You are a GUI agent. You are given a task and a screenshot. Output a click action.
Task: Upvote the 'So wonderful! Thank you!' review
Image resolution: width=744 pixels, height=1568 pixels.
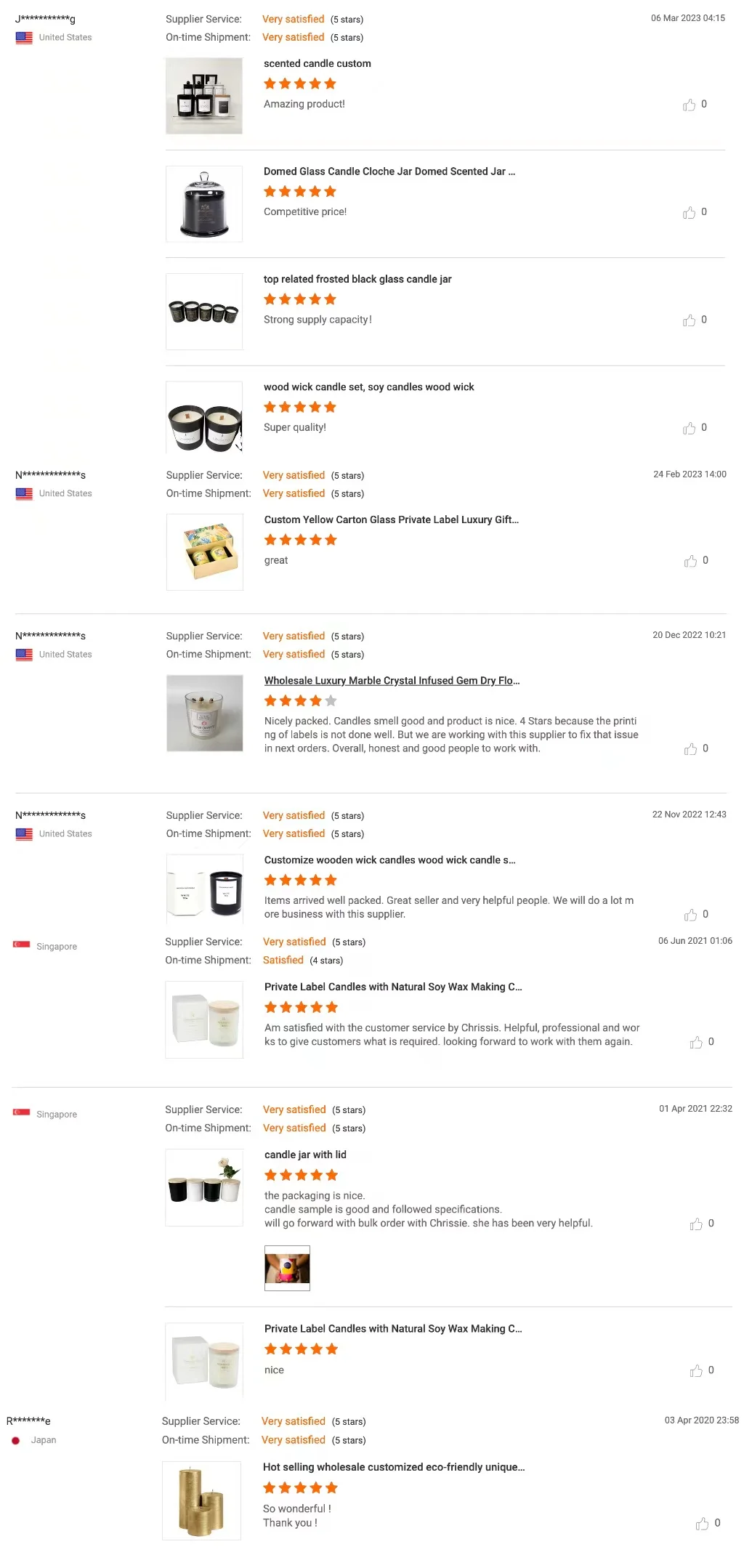click(702, 1524)
